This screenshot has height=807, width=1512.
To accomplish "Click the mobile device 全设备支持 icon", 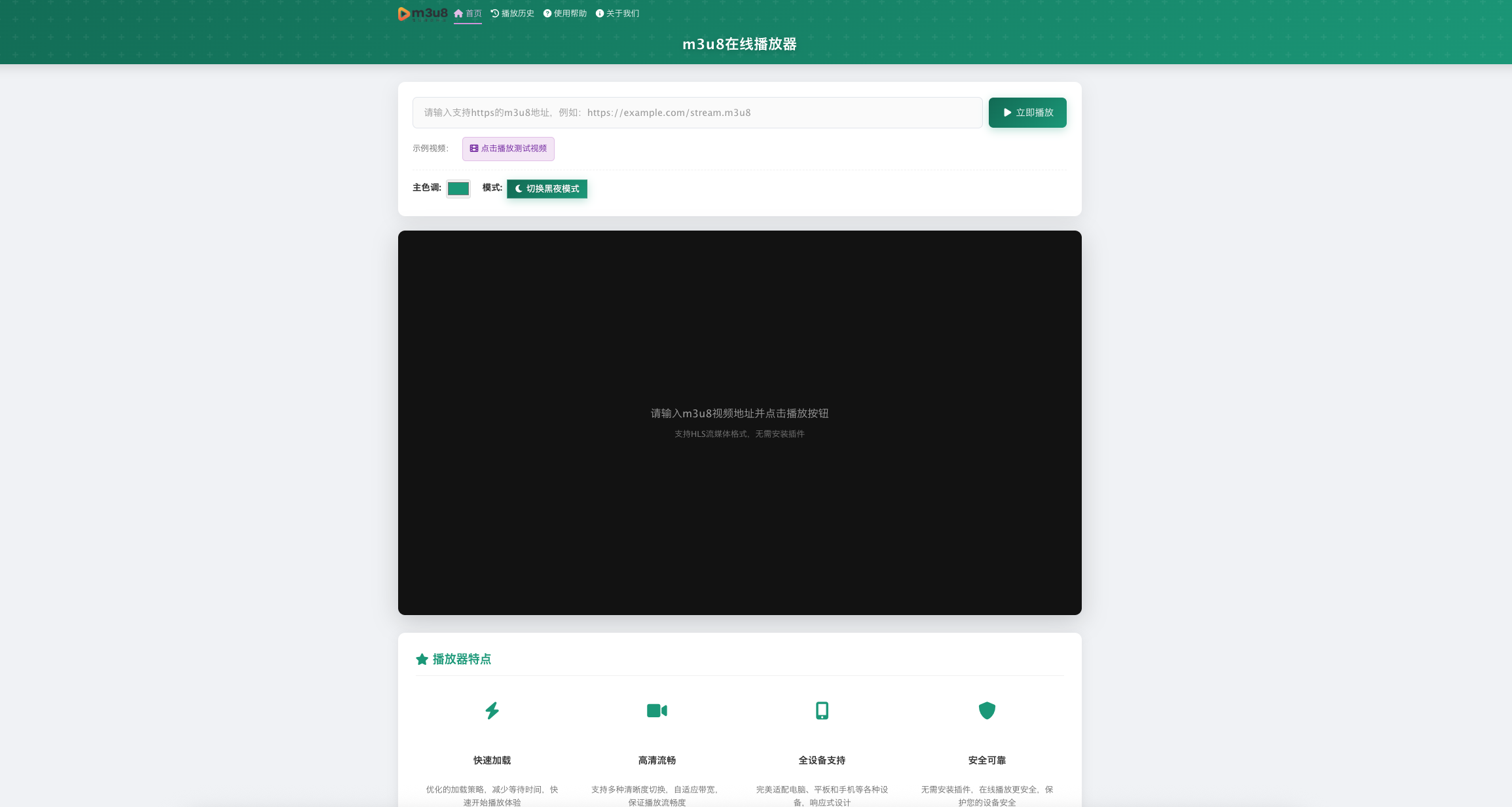I will pos(822,711).
